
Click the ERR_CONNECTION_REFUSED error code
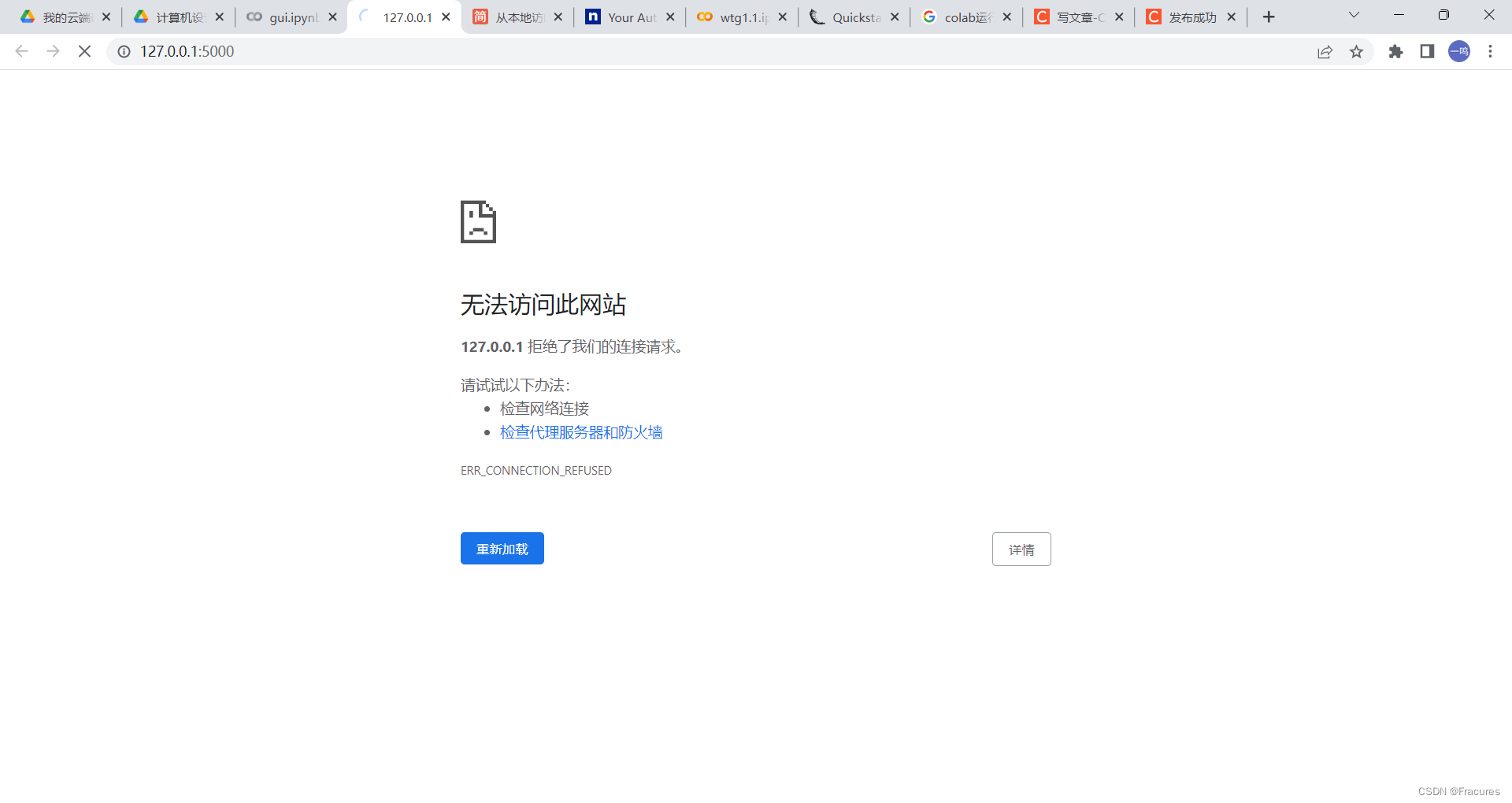pos(536,471)
